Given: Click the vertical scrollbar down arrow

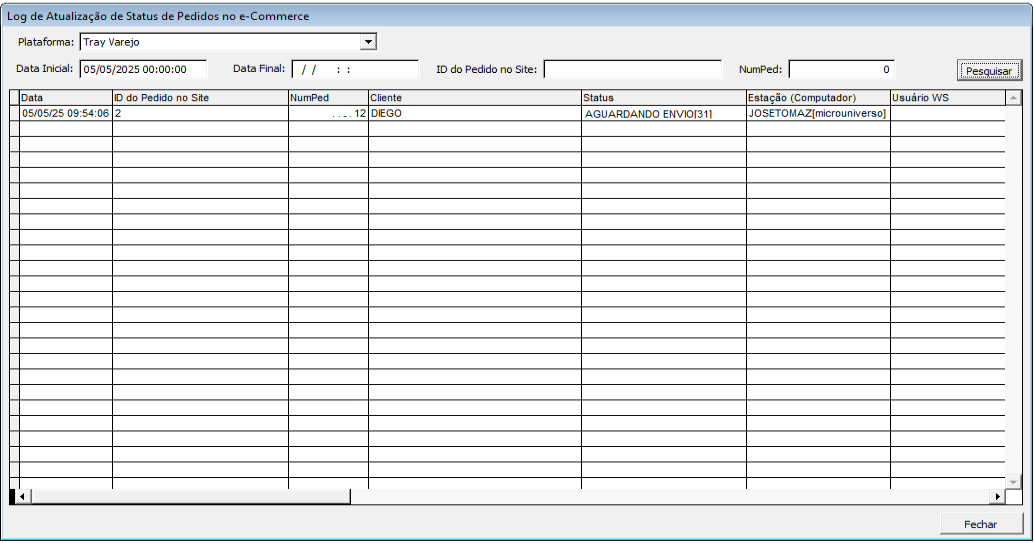Looking at the screenshot, I should [x=1014, y=482].
